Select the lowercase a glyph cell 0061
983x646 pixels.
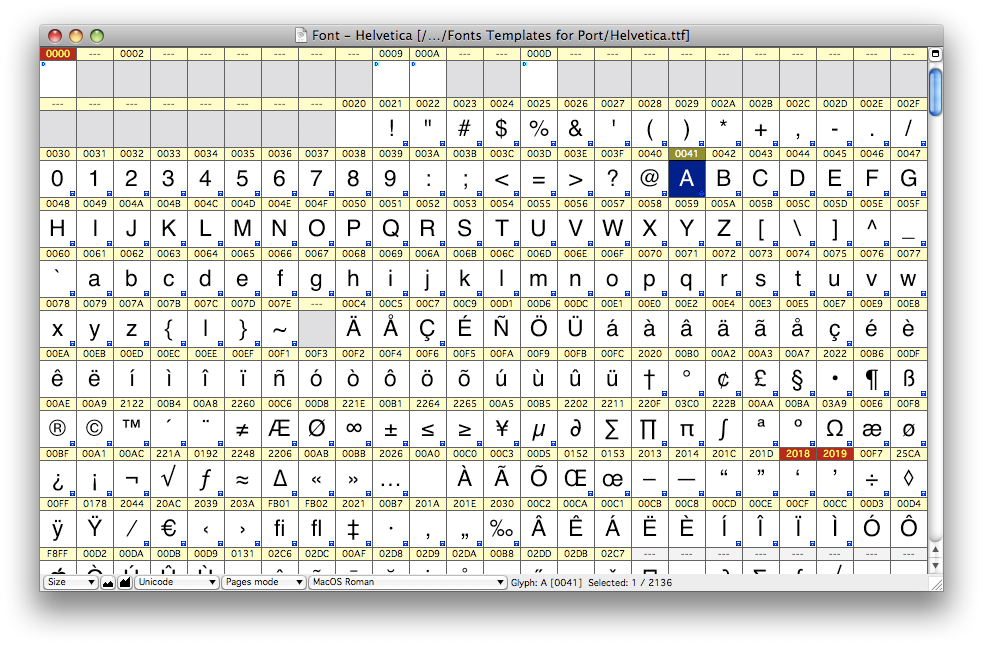click(95, 278)
